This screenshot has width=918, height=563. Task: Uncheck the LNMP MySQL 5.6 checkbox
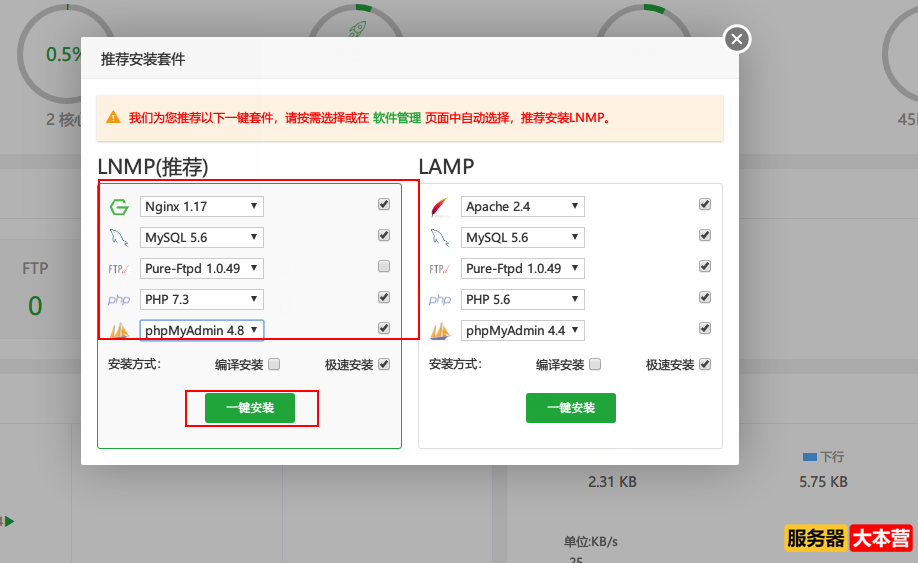tap(384, 235)
